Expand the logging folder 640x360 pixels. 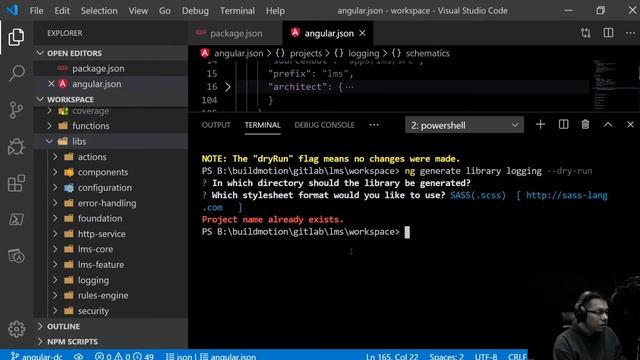pos(55,280)
